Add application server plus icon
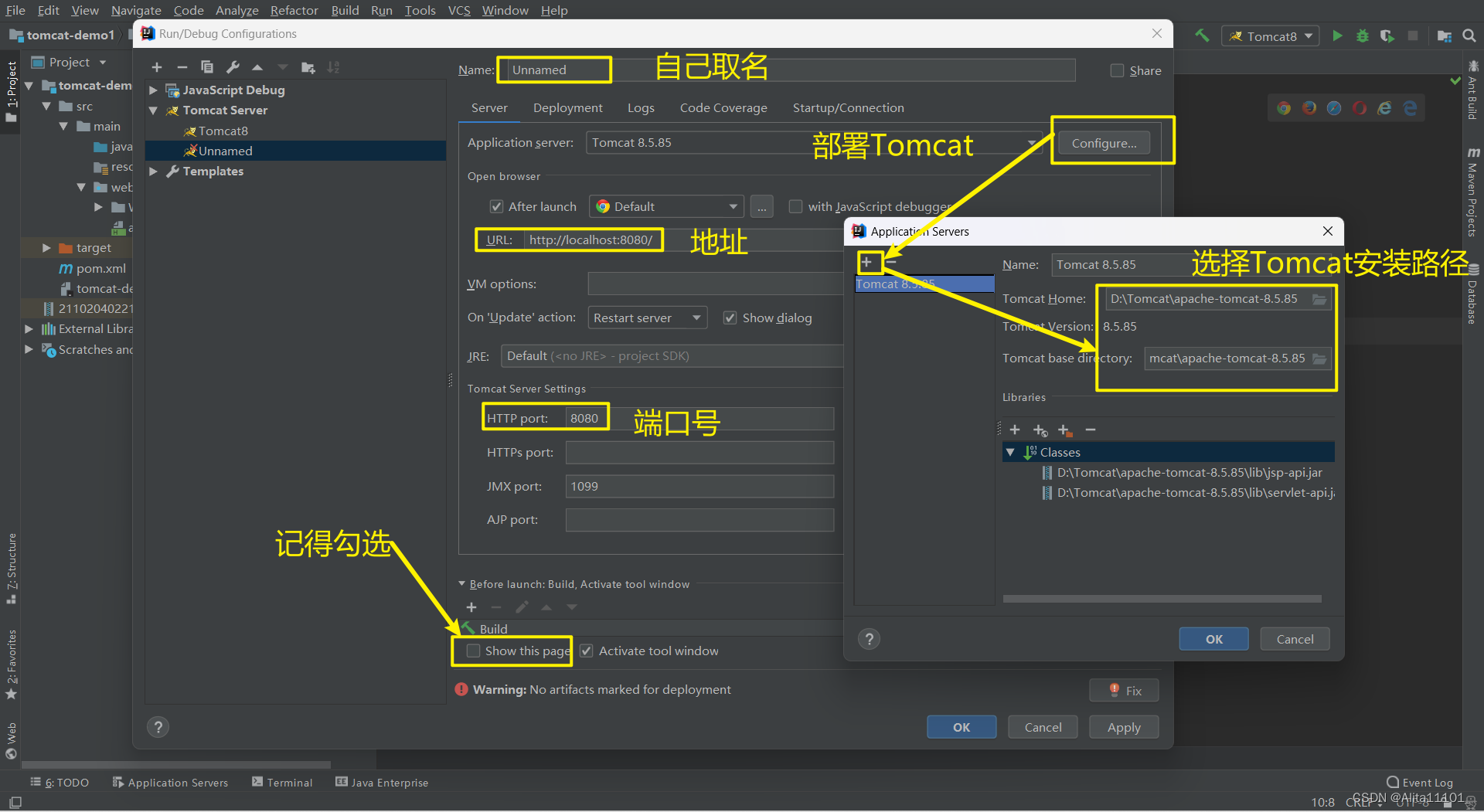The width and height of the screenshot is (1484, 812). 866,263
